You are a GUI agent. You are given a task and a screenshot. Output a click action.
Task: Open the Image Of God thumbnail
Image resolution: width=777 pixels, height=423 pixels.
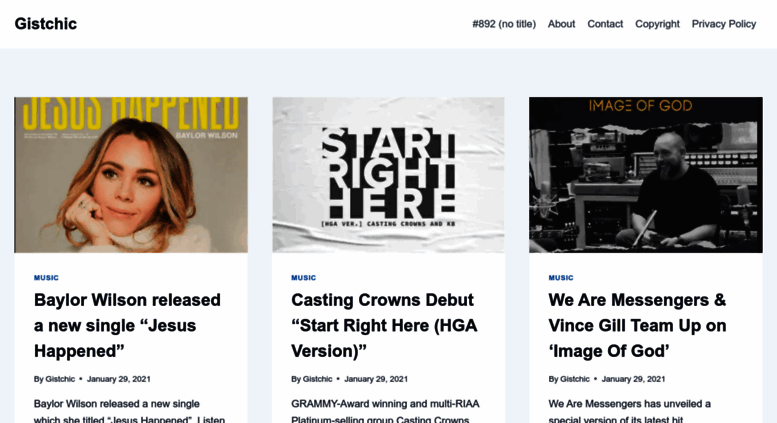[646, 175]
